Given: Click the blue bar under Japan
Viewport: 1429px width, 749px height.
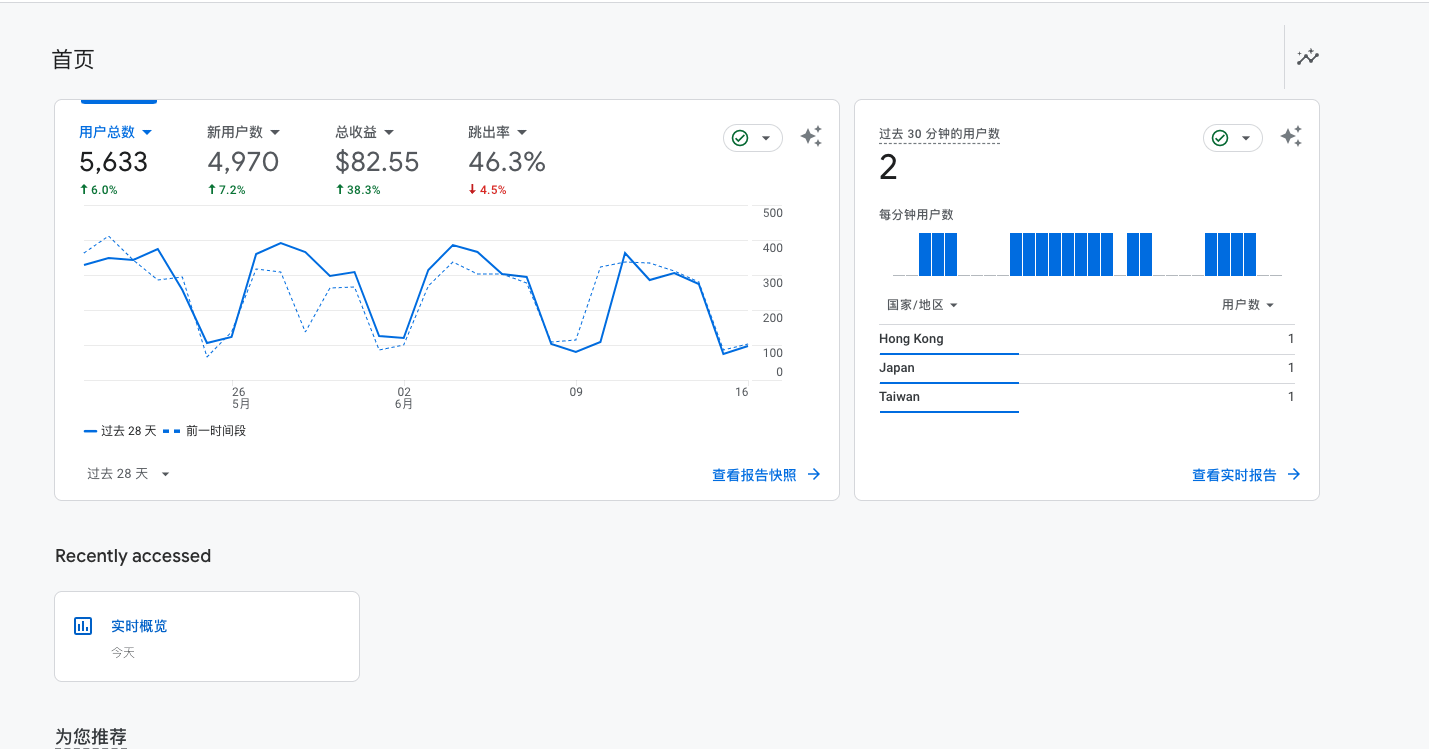Looking at the screenshot, I should (948, 383).
